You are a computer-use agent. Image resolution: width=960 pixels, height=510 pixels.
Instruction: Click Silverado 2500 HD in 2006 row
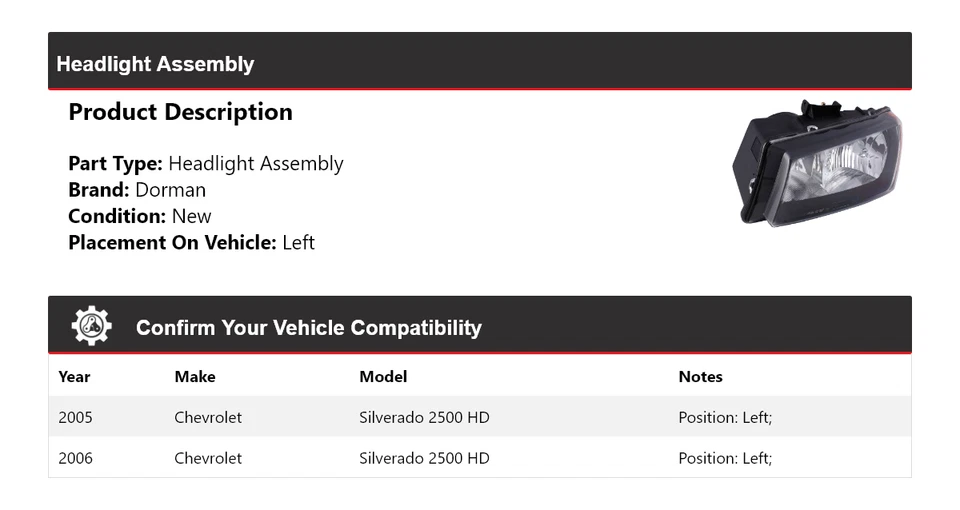click(424, 458)
